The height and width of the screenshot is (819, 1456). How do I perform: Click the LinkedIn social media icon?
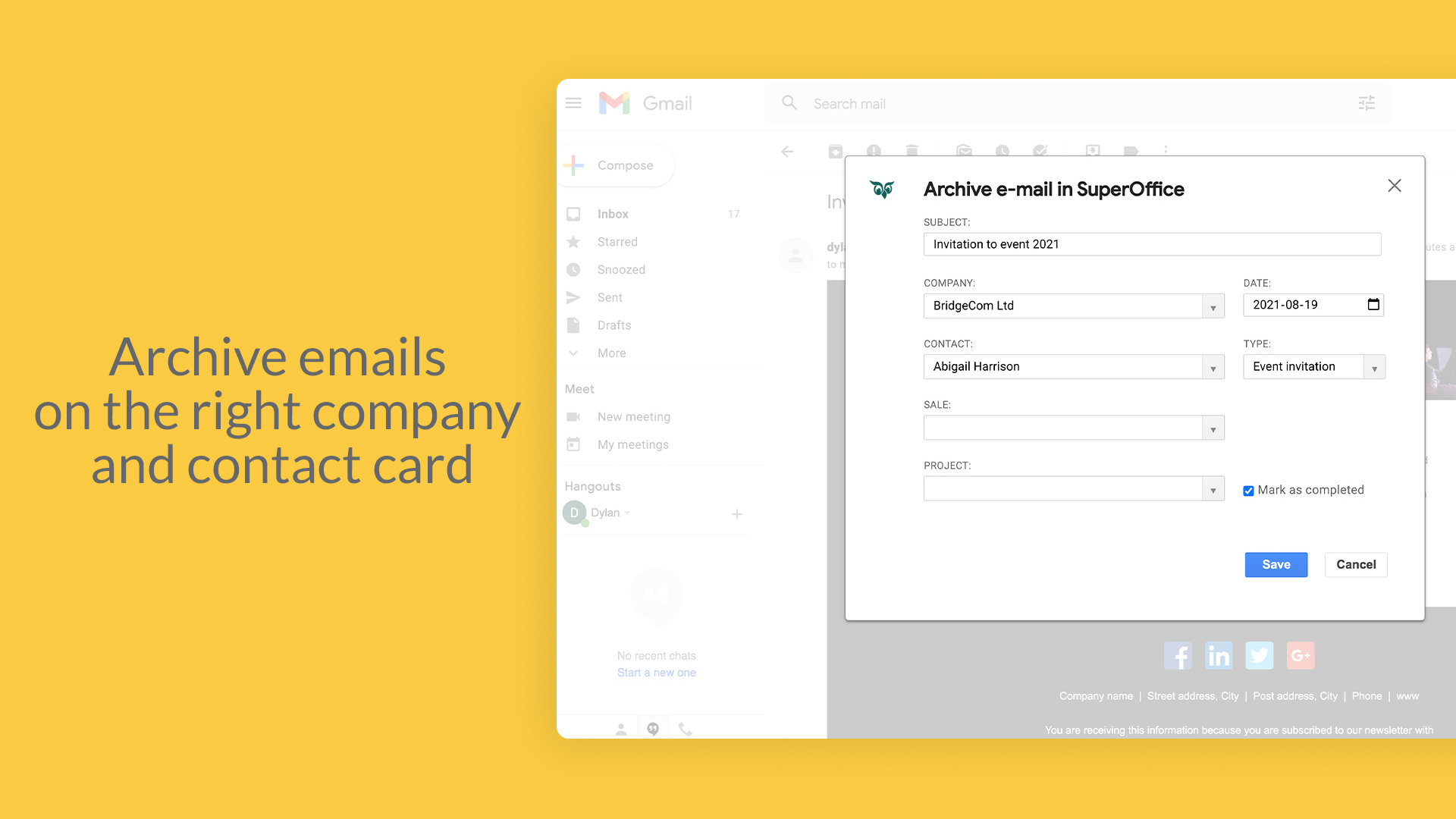coord(1219,655)
